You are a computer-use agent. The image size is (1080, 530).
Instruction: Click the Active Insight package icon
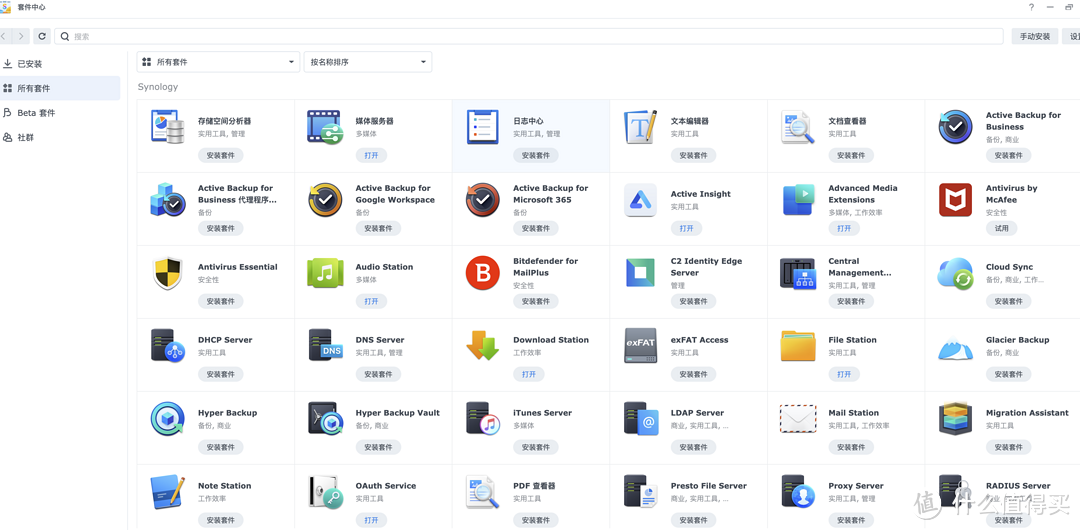[641, 200]
